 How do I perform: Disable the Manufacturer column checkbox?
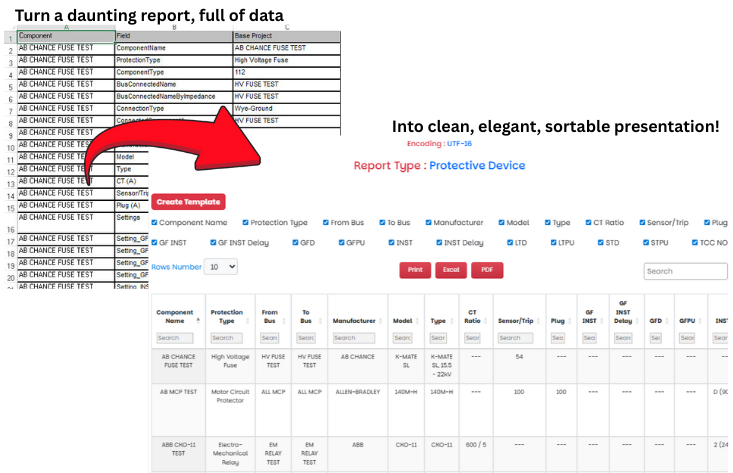429,222
